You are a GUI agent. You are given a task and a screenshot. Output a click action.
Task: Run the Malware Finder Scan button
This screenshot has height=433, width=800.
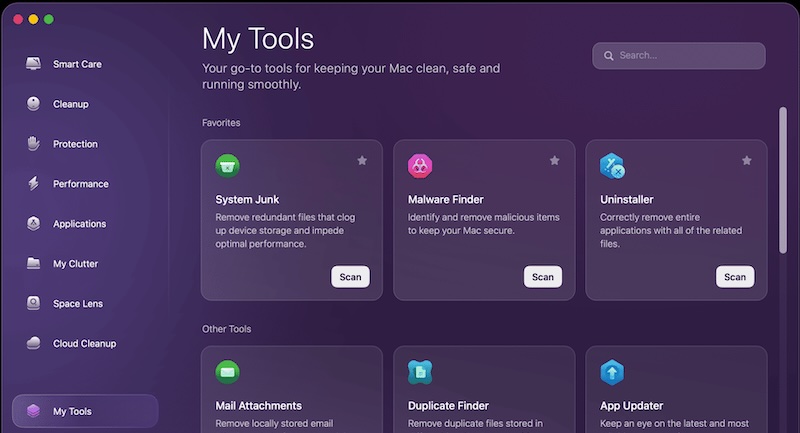[x=543, y=276]
